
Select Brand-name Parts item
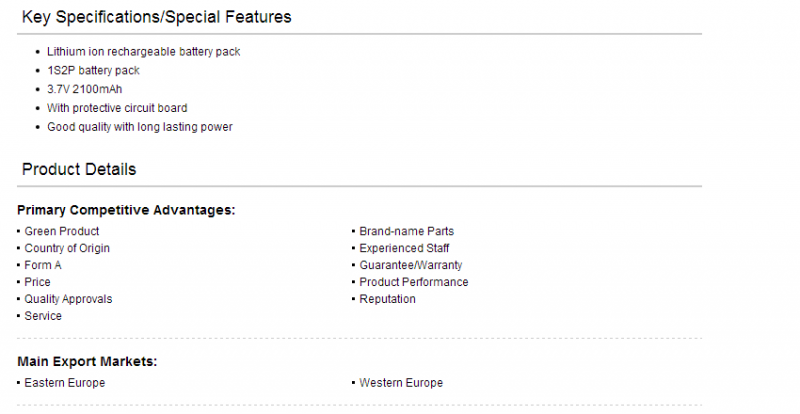(x=407, y=231)
